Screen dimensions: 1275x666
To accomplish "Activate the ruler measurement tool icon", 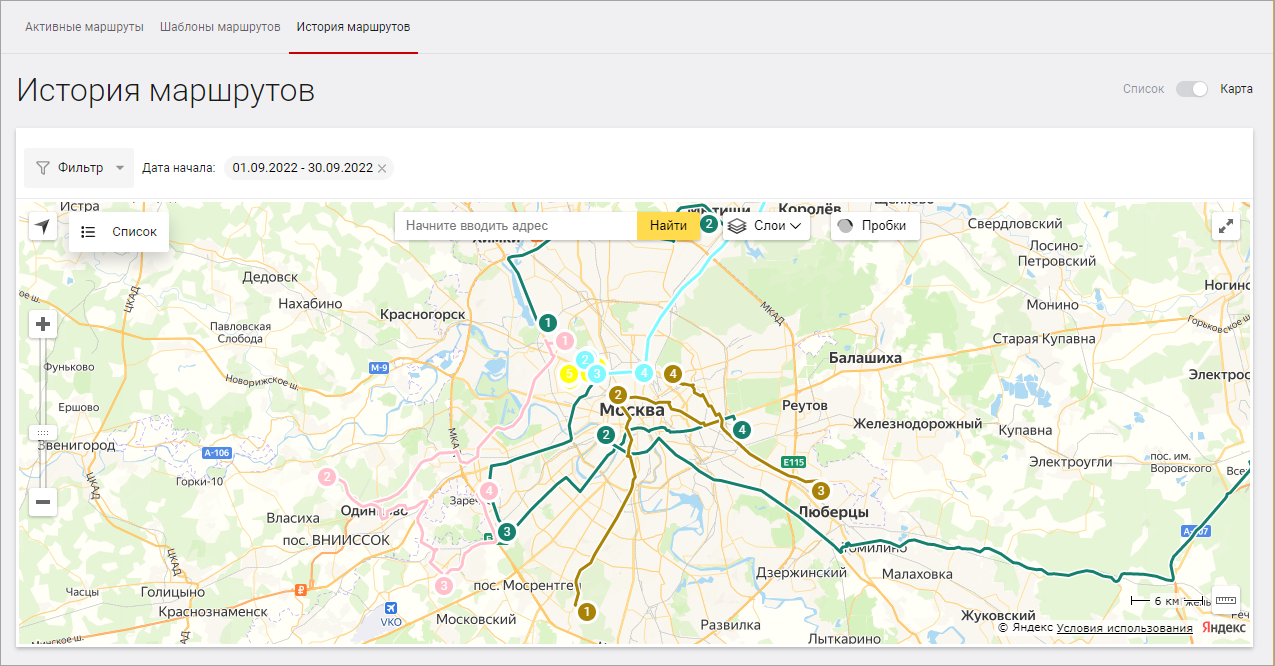I will coord(1226,599).
